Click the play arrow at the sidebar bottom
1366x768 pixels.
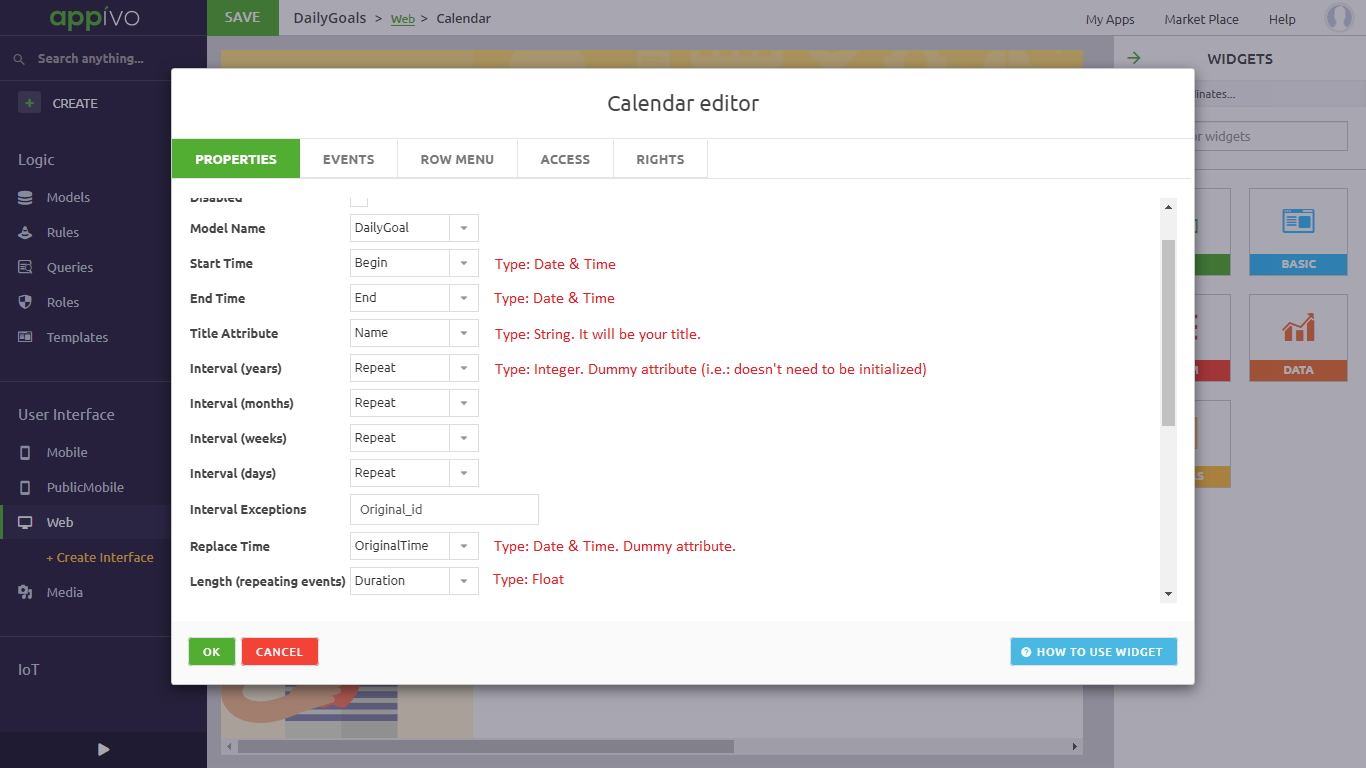pos(103,749)
